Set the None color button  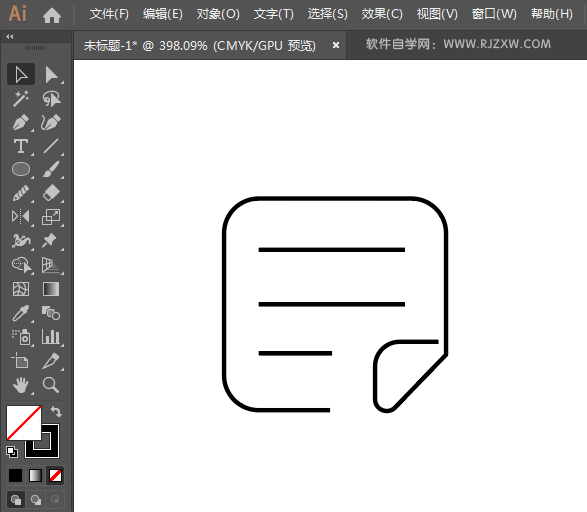(55, 476)
